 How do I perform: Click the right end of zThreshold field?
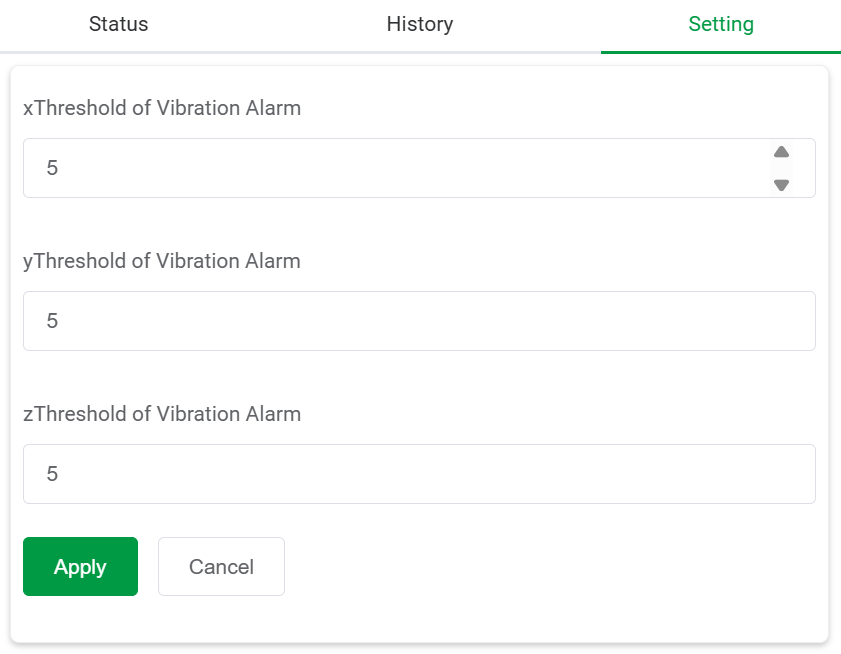(x=790, y=474)
